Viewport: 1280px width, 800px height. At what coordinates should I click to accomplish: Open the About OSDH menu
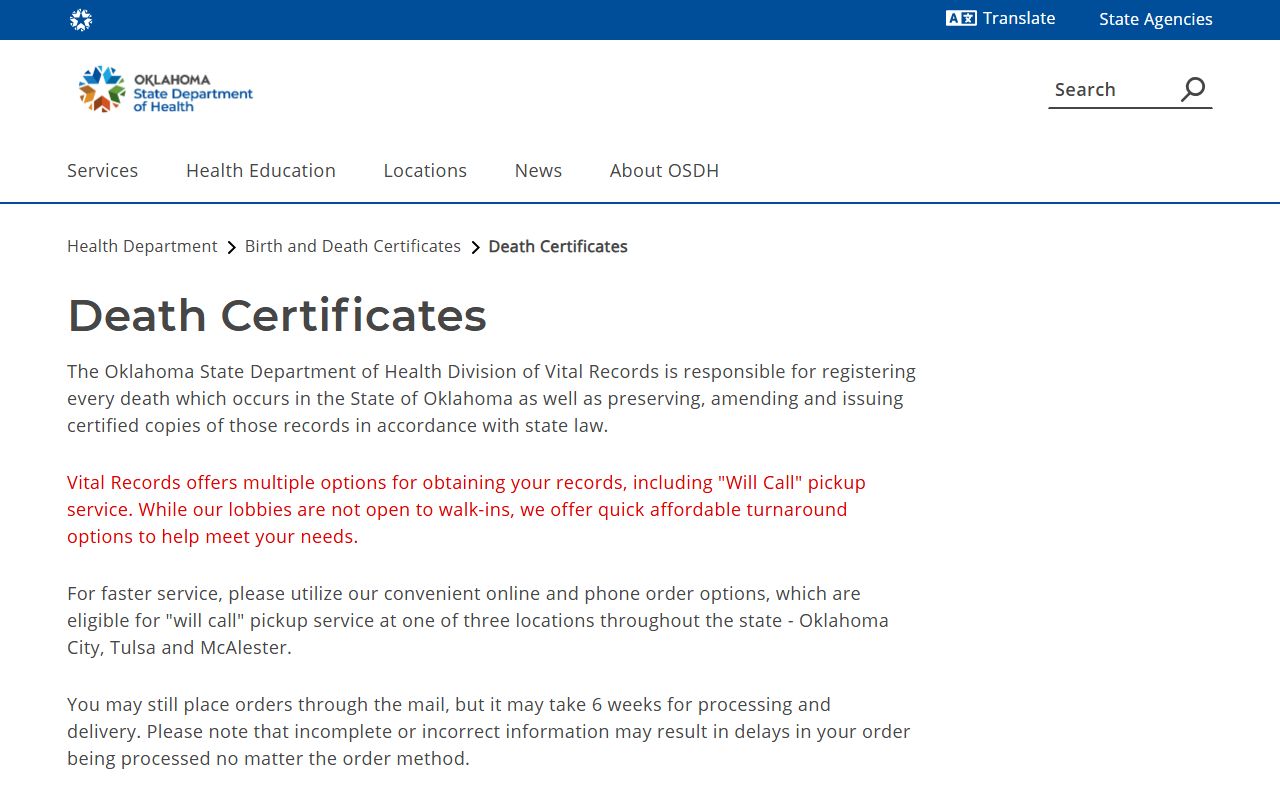coord(664,170)
